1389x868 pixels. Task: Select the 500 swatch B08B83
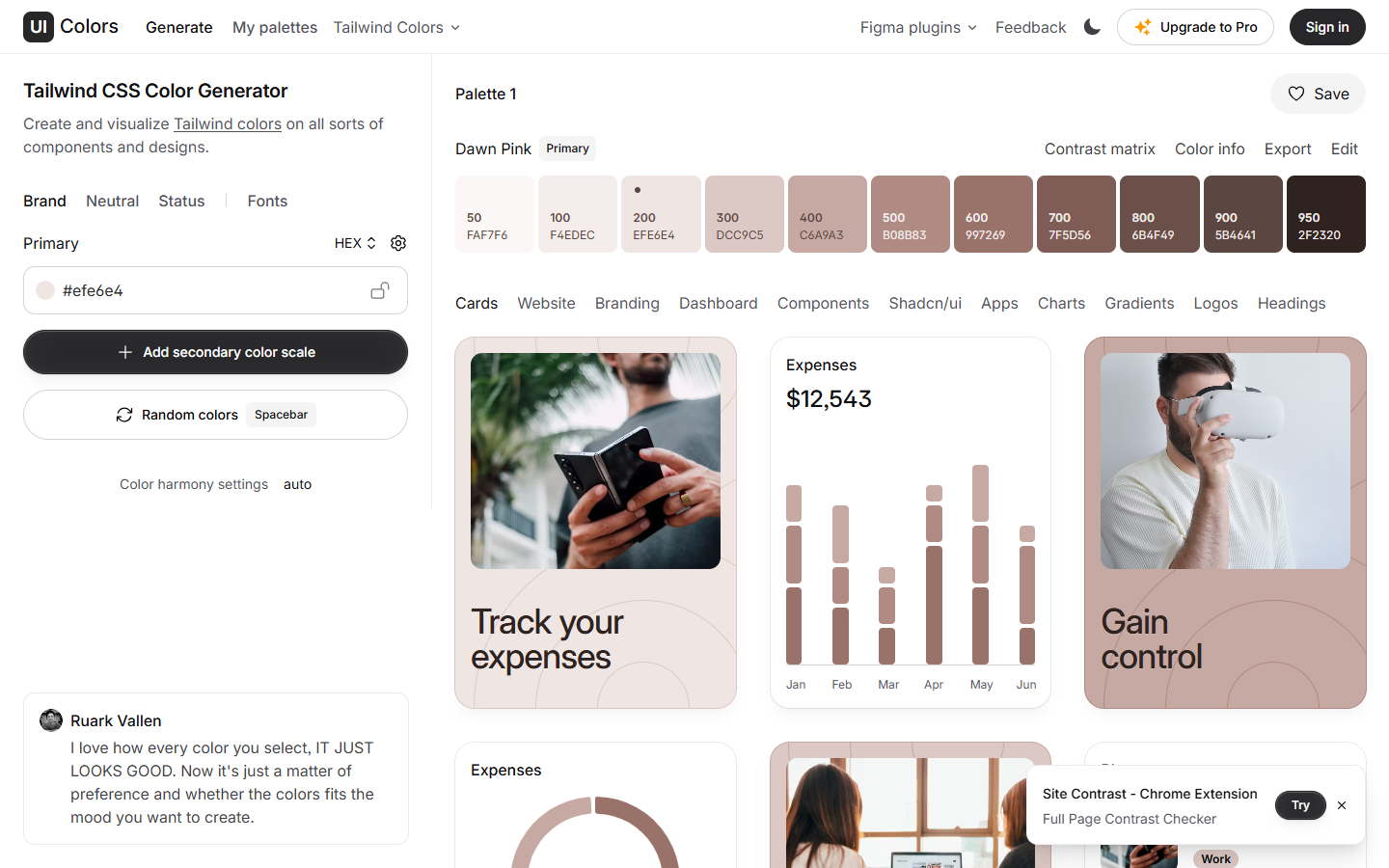coord(911,214)
